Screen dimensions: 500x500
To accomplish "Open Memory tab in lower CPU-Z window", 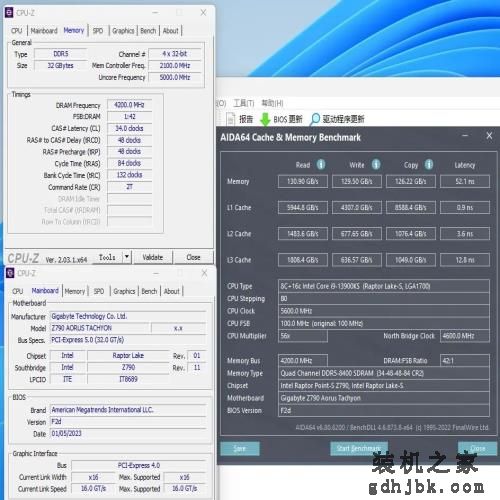I will pyautogui.click(x=75, y=291).
